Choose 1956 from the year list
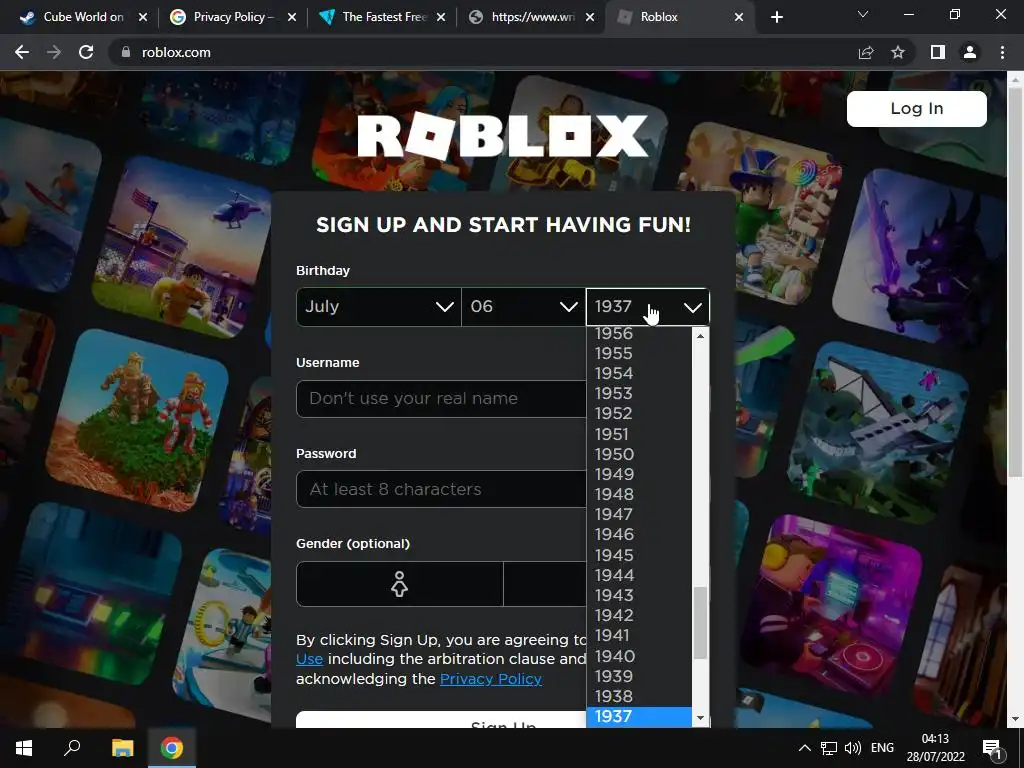 [639, 334]
